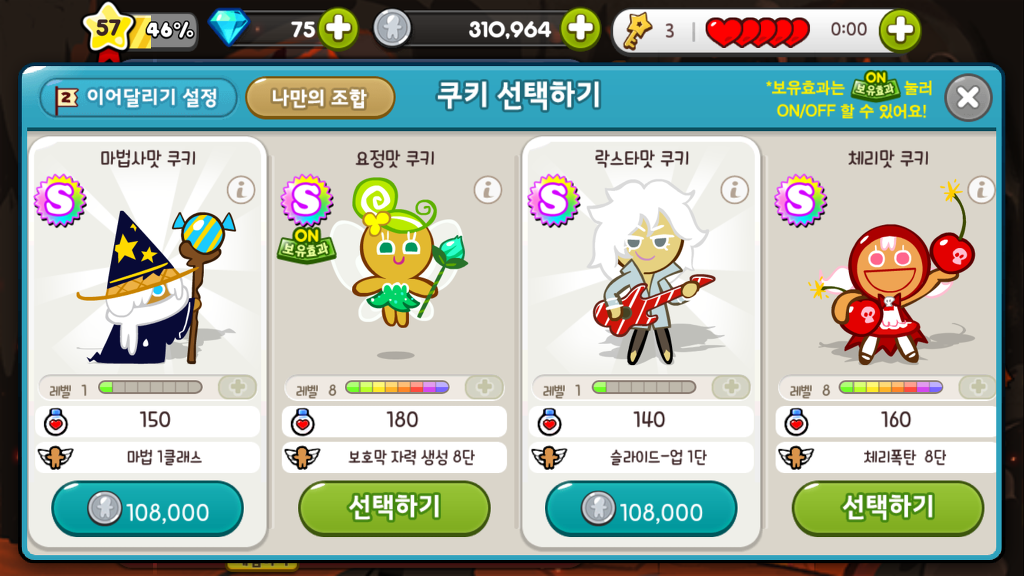Open info for 마법사맛 쿠키
This screenshot has height=576, width=1024.
241,191
